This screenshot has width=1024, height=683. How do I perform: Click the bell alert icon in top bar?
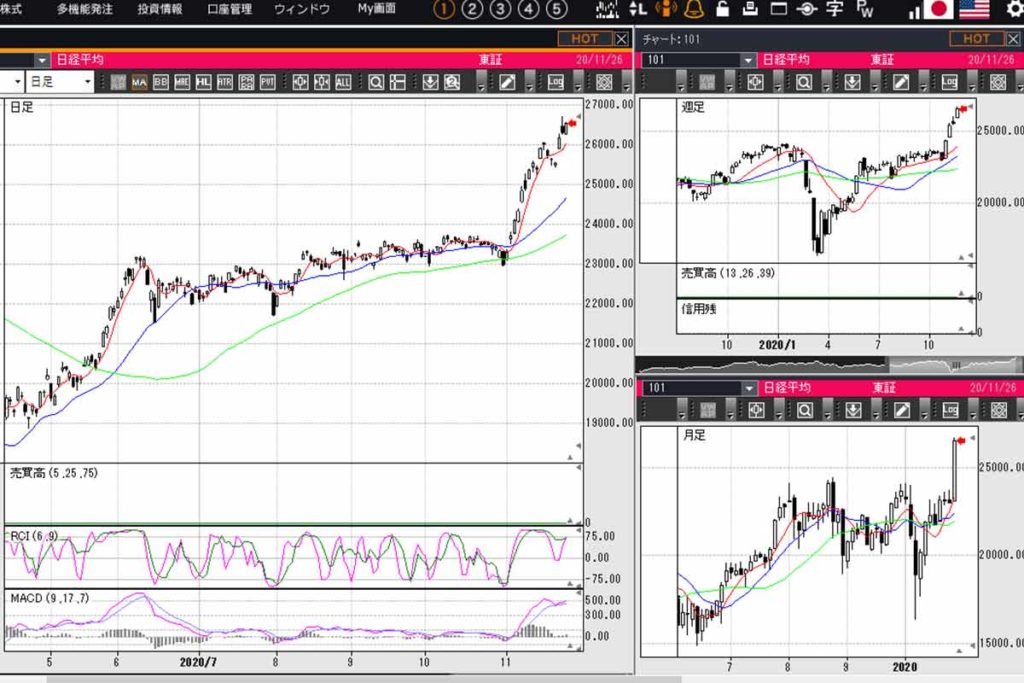(x=693, y=10)
